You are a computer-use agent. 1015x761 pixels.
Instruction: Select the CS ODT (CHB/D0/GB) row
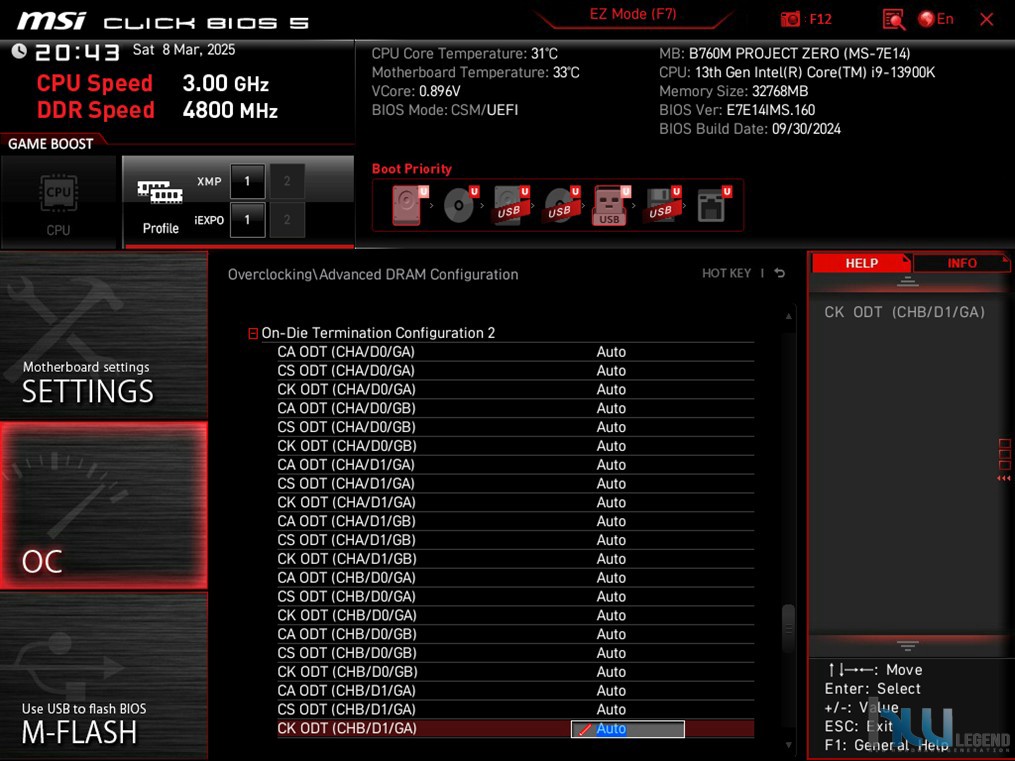pos(515,652)
